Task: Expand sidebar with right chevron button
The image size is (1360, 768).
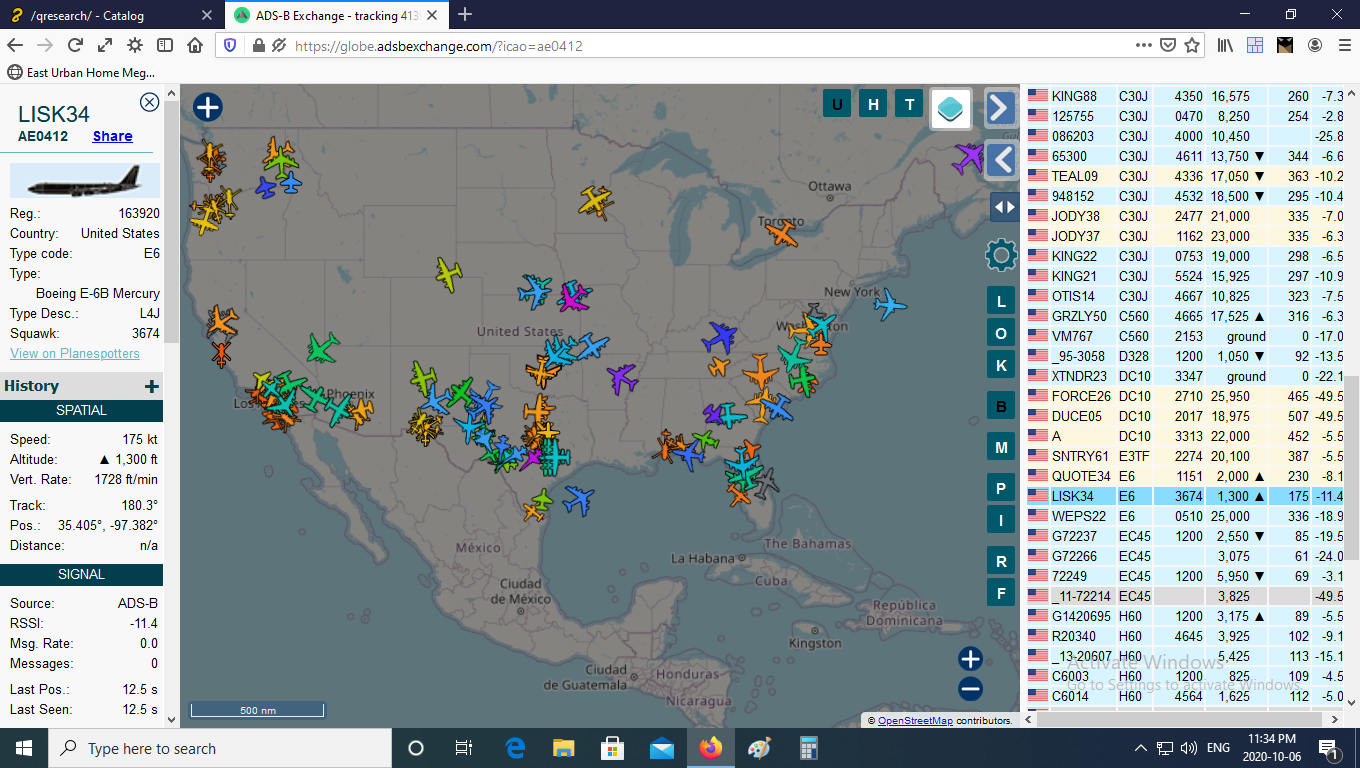Action: click(x=1000, y=107)
